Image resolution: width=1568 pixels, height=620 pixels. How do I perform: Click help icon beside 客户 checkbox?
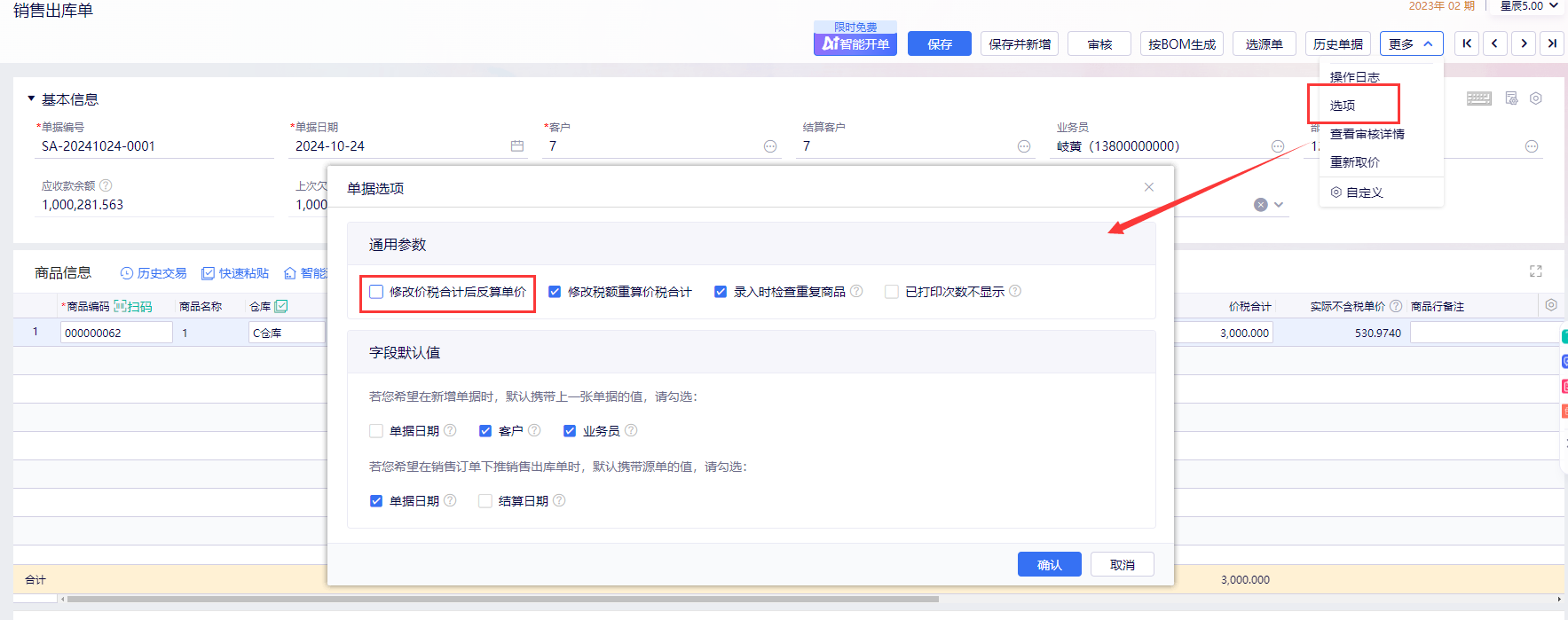[534, 430]
